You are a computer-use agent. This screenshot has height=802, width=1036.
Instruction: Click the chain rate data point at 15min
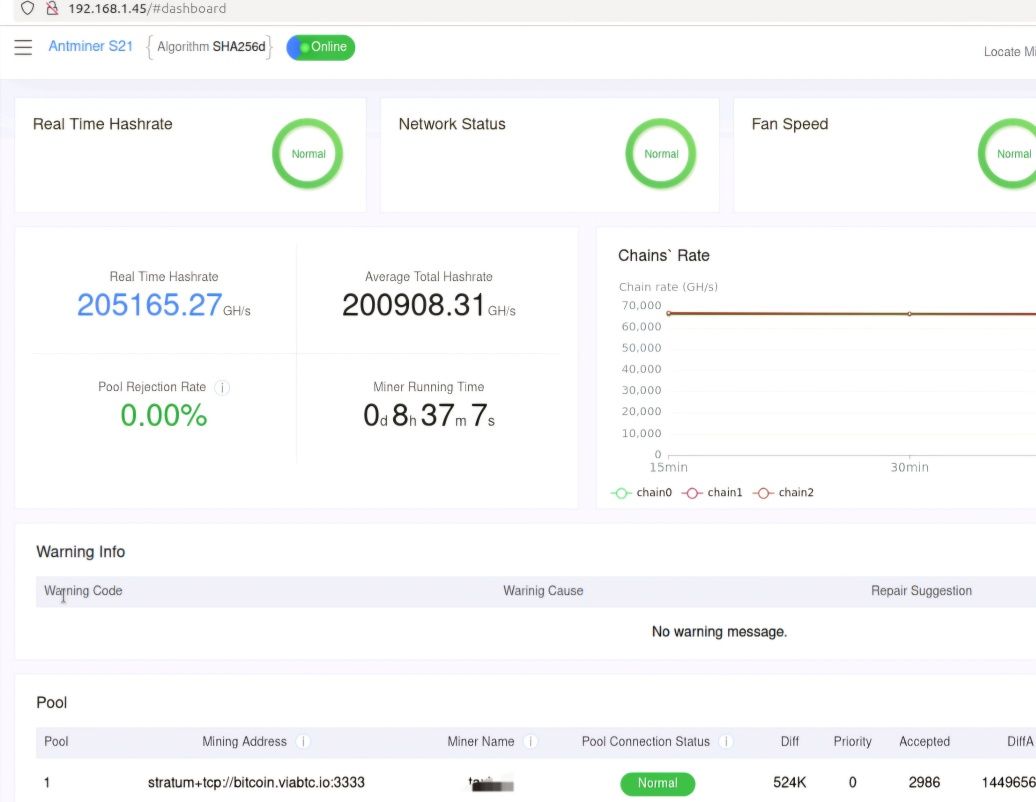(x=669, y=314)
